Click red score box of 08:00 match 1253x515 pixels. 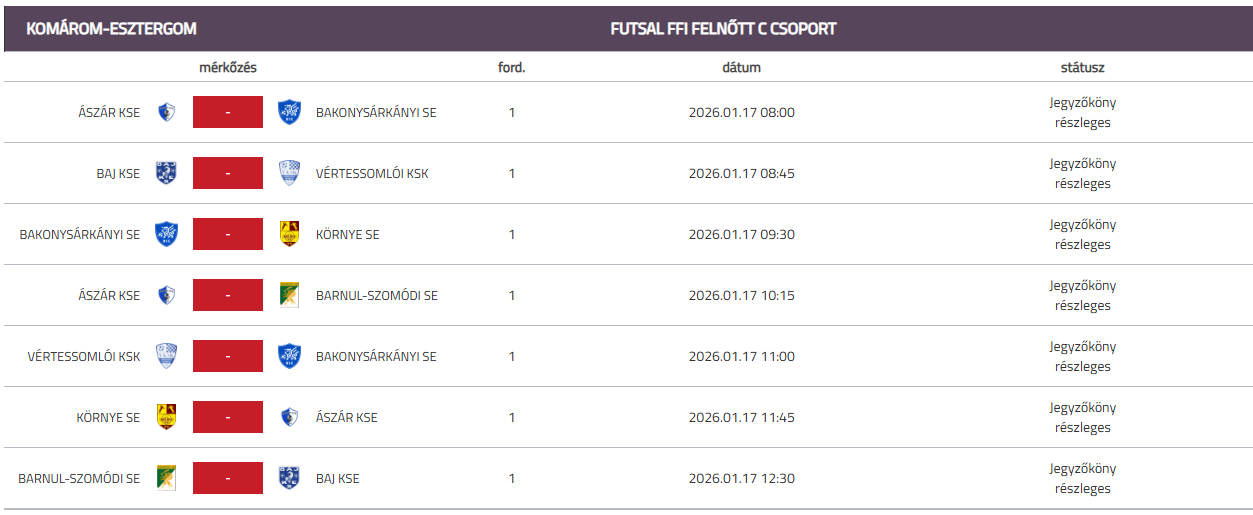click(228, 112)
